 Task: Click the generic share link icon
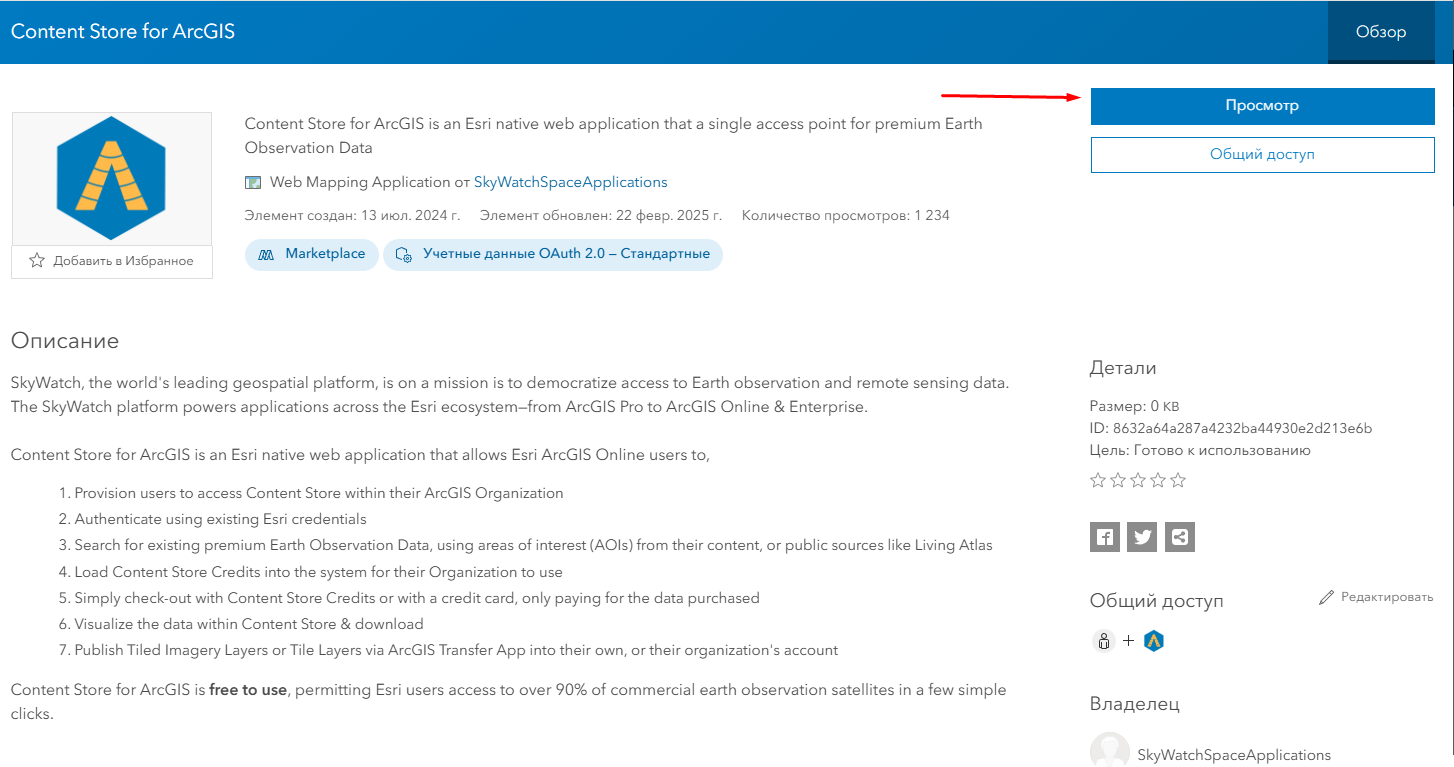[1180, 537]
